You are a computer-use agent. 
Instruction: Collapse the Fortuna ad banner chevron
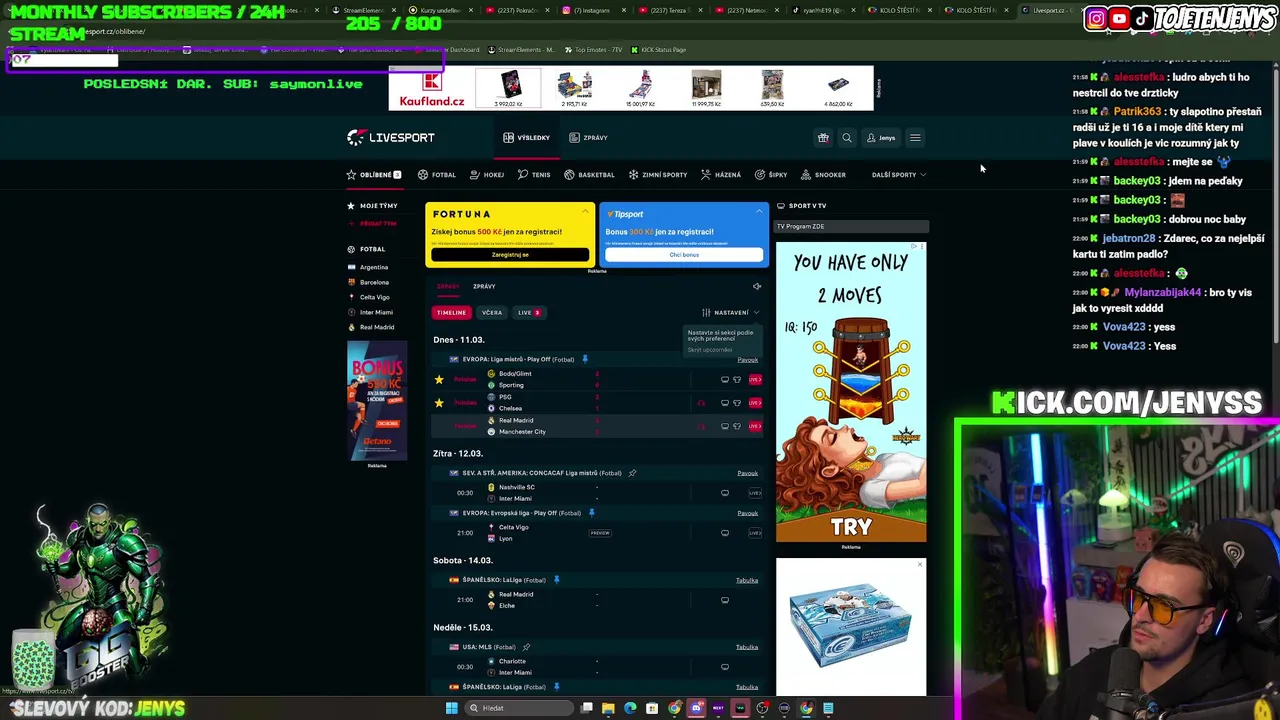(x=586, y=210)
